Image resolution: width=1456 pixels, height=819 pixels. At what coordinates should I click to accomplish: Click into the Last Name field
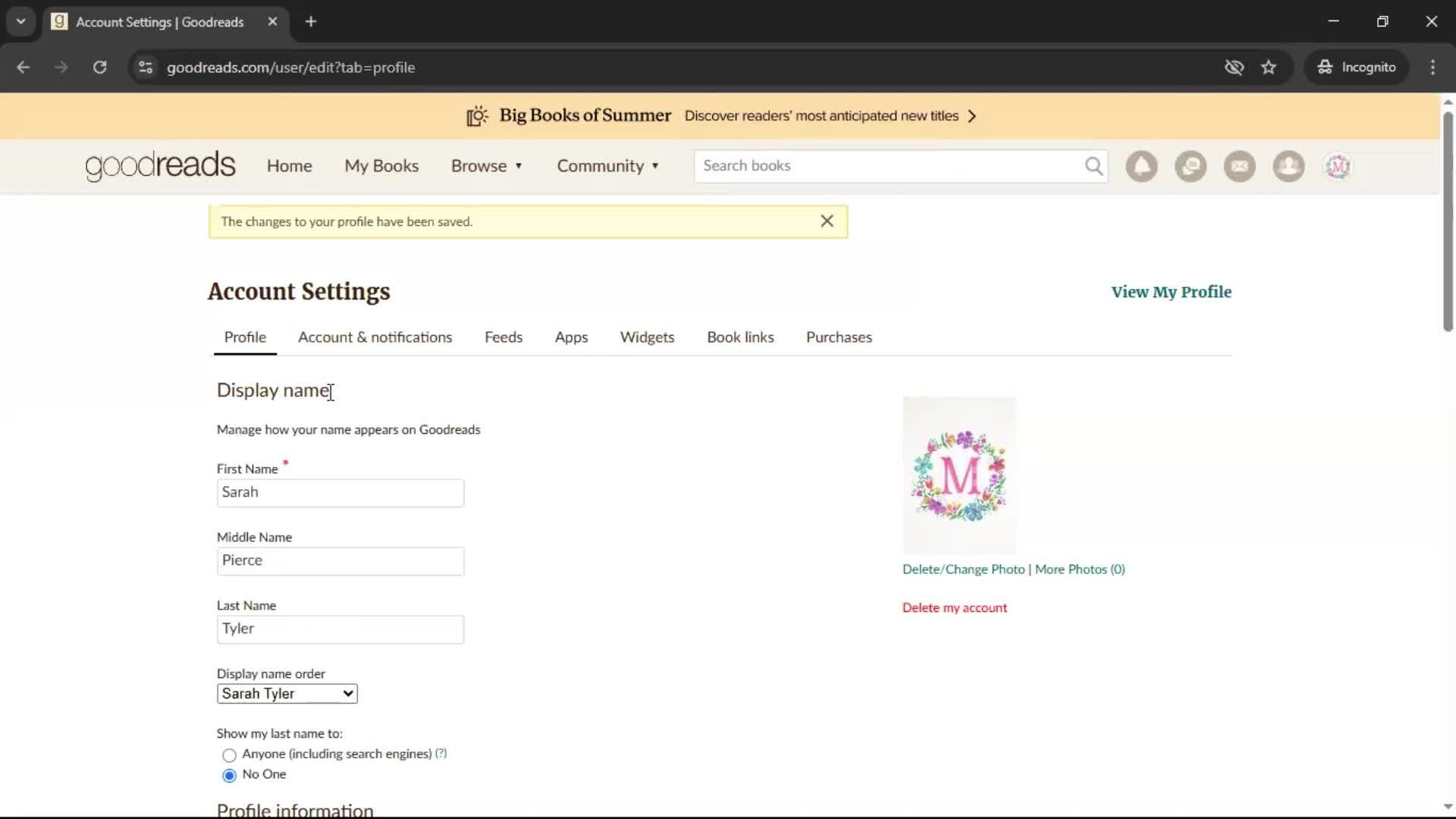(x=340, y=629)
